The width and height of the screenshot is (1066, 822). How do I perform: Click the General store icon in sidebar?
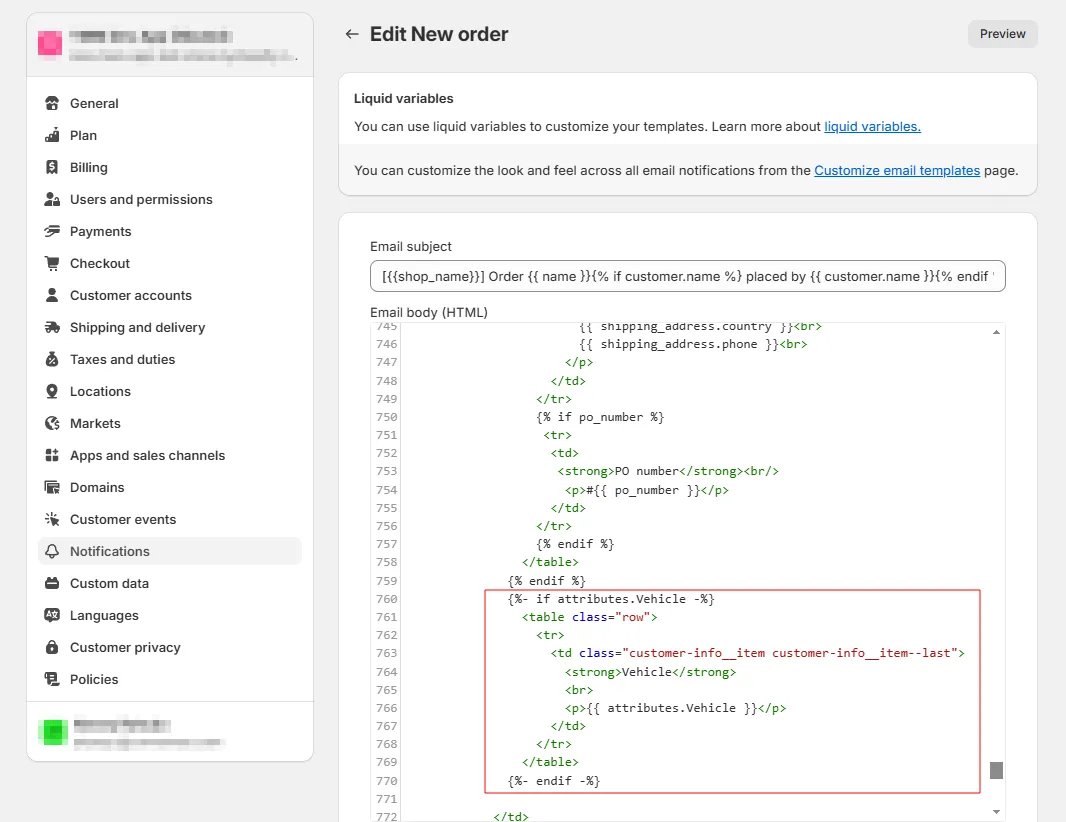[x=52, y=103]
